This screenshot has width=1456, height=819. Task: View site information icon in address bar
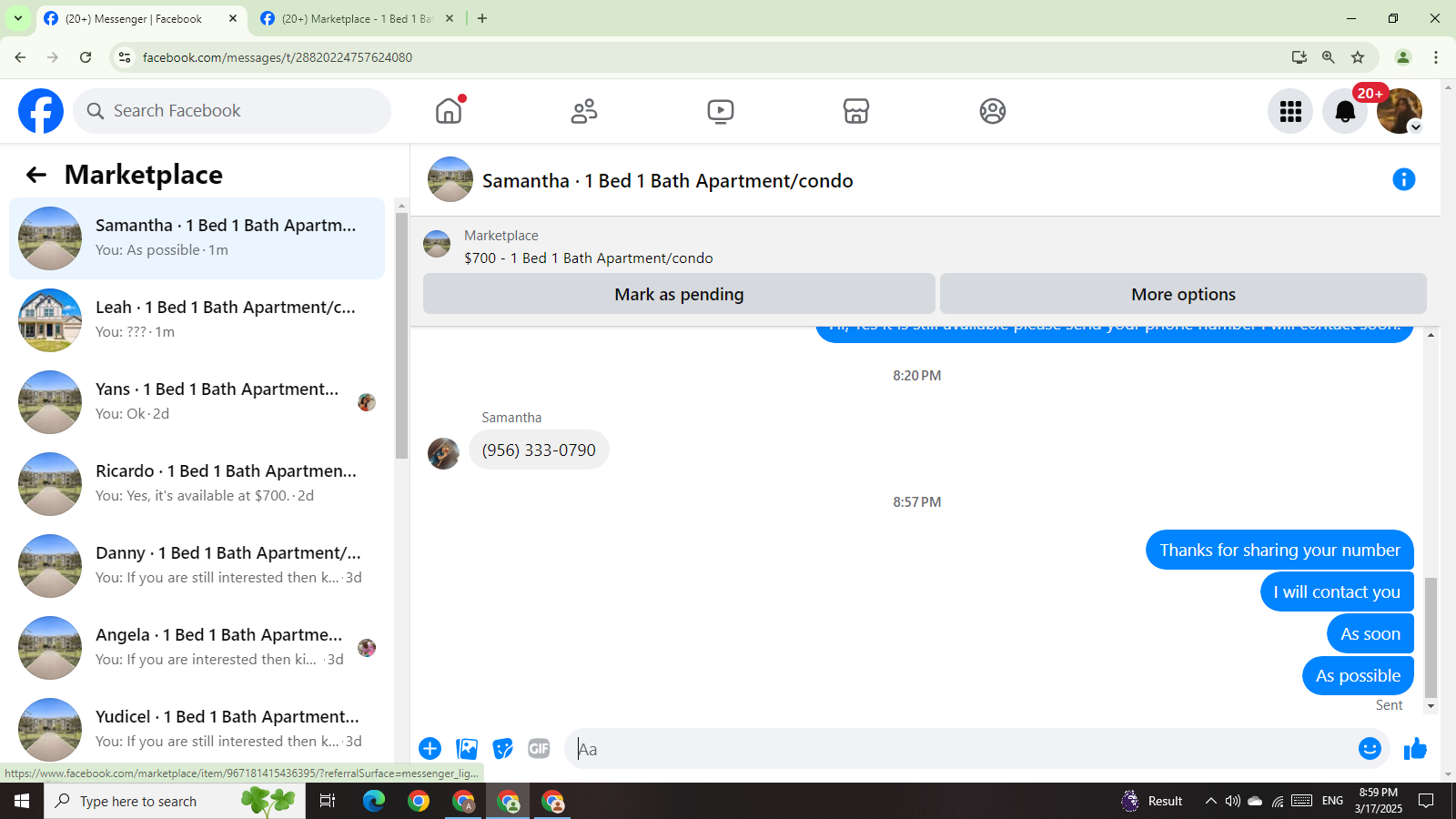(125, 57)
